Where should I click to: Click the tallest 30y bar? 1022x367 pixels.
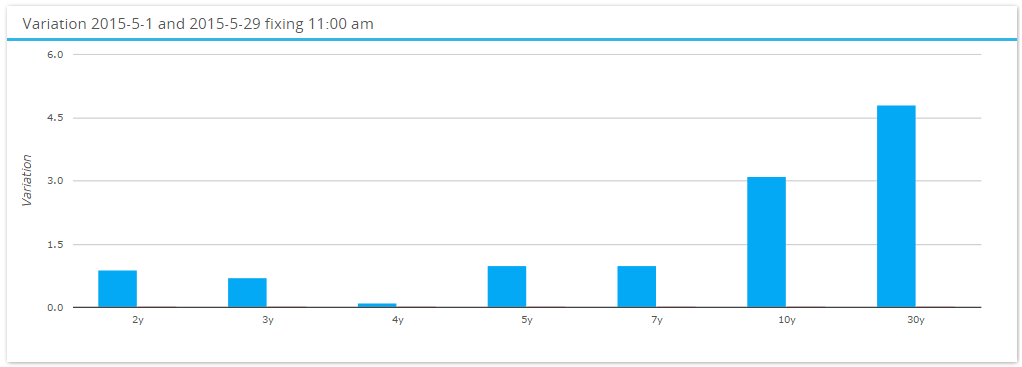pyautogui.click(x=896, y=206)
